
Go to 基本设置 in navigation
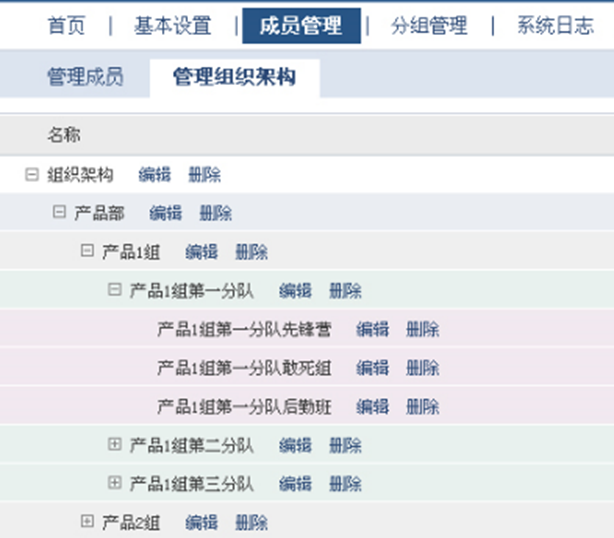click(x=173, y=26)
